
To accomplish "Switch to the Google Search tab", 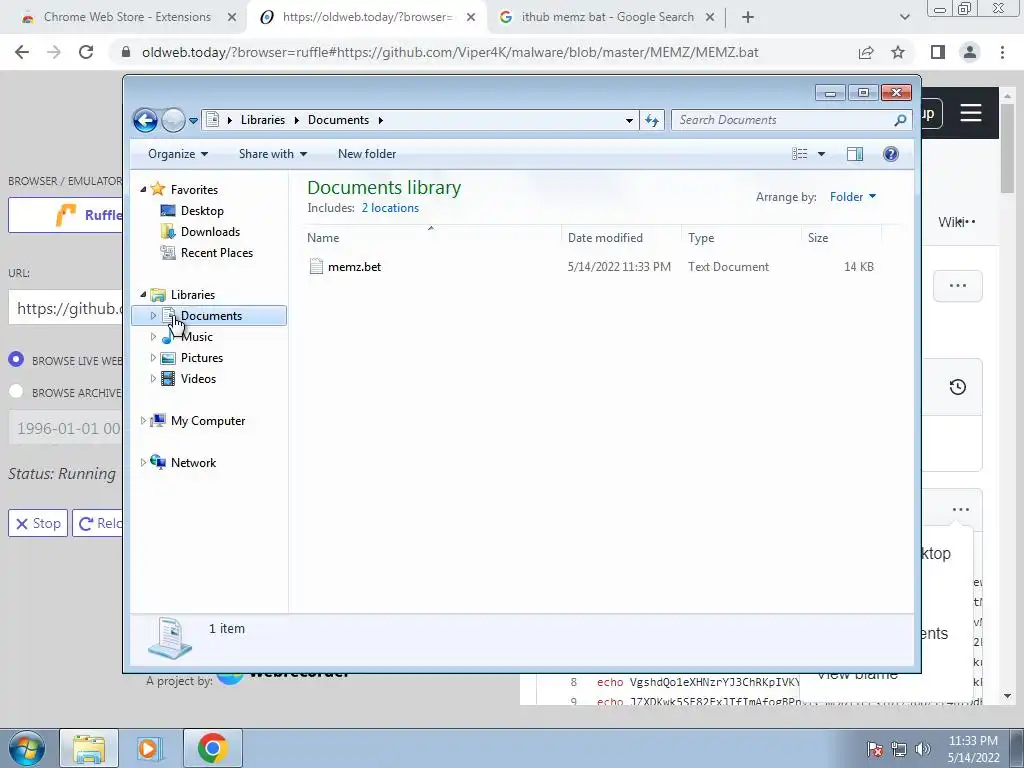I will pyautogui.click(x=607, y=17).
